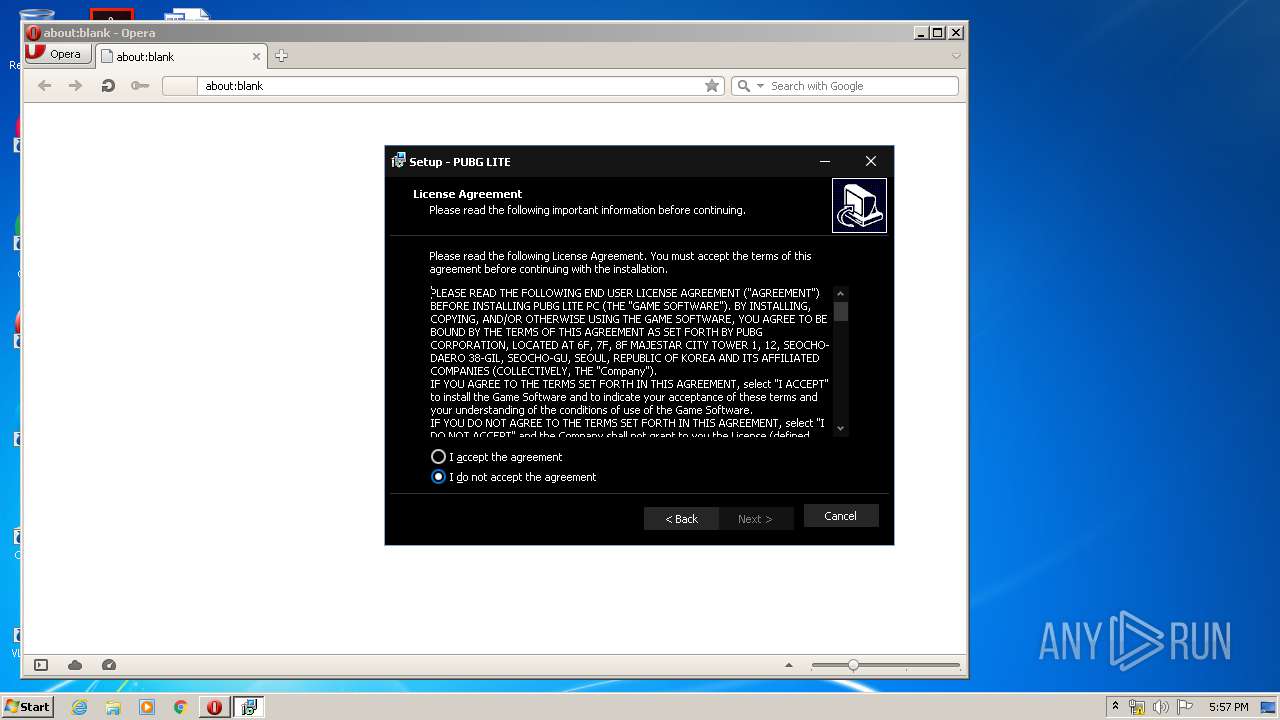Click the volume icon in tray
Screen dimensions: 1280x720
[1161, 707]
